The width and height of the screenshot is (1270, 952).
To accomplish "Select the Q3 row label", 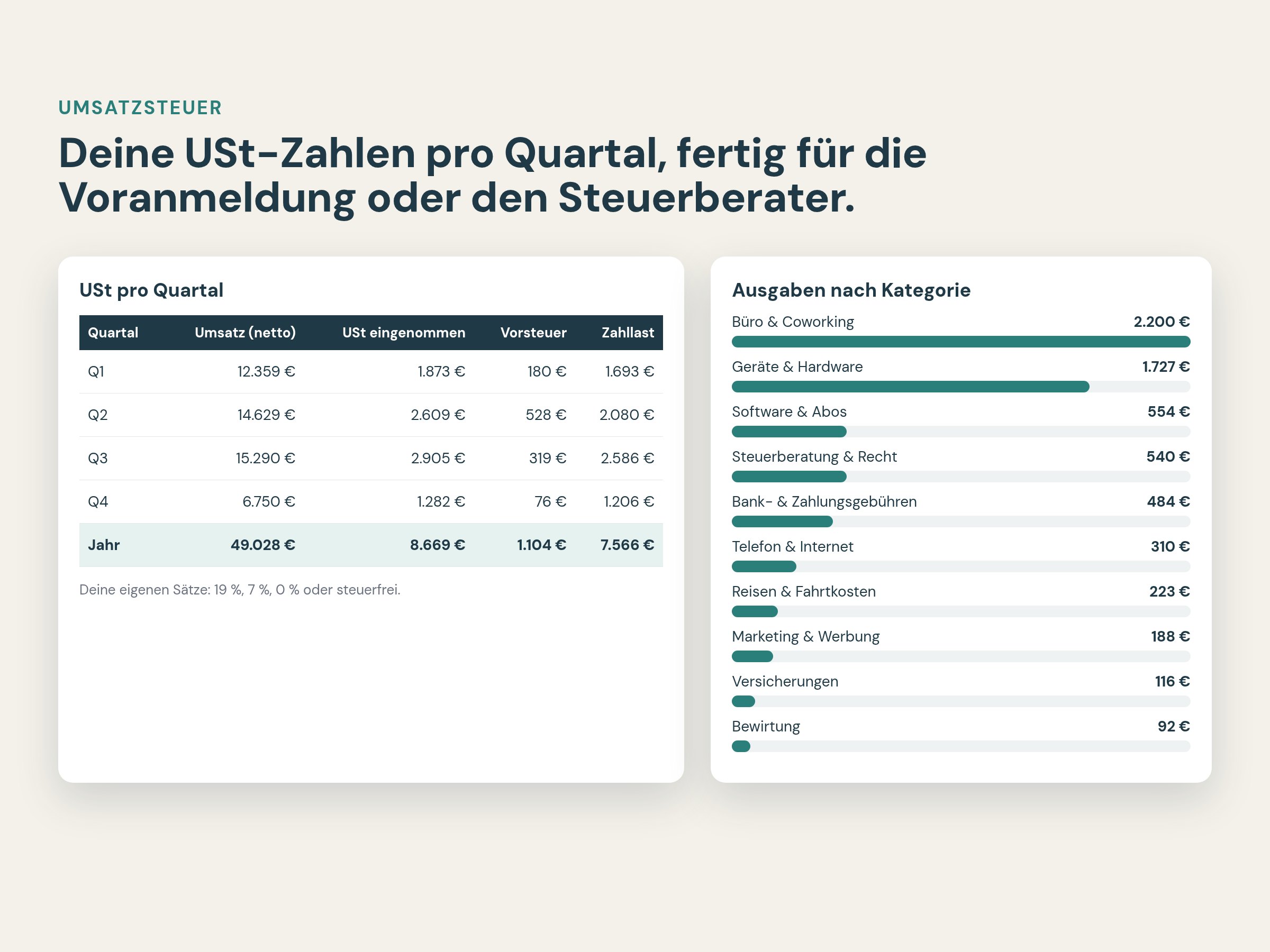I will 97,459.
